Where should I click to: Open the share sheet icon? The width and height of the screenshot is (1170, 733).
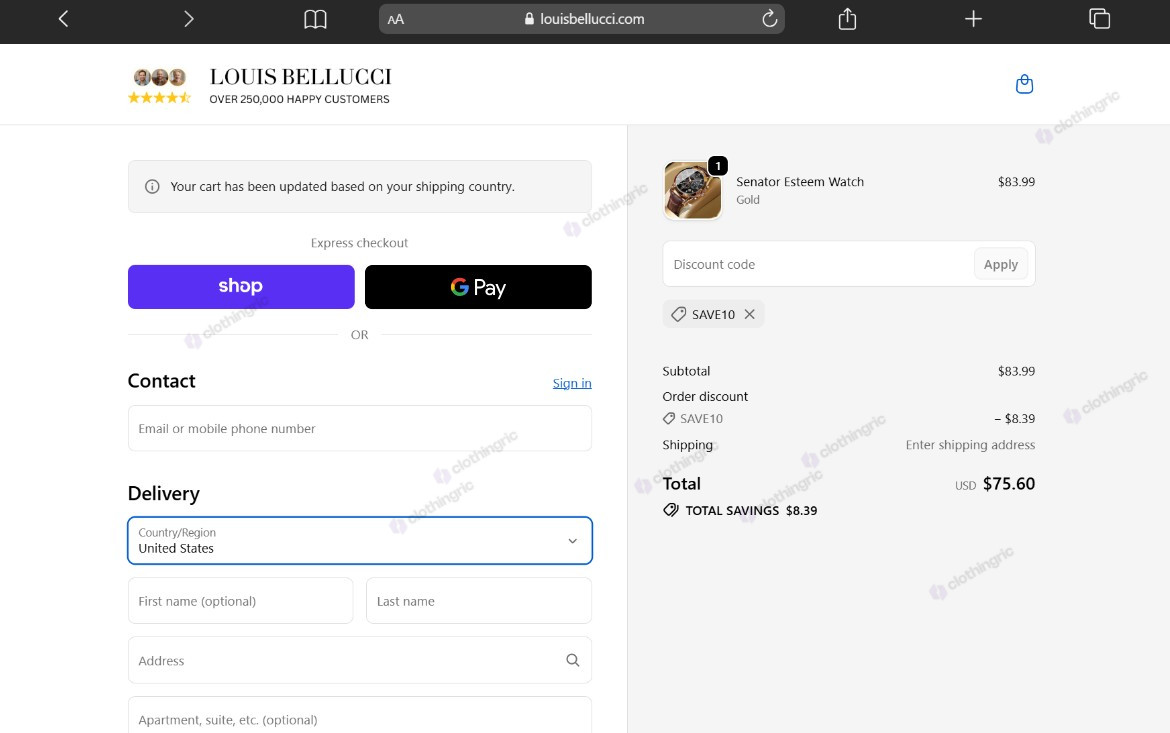point(847,19)
